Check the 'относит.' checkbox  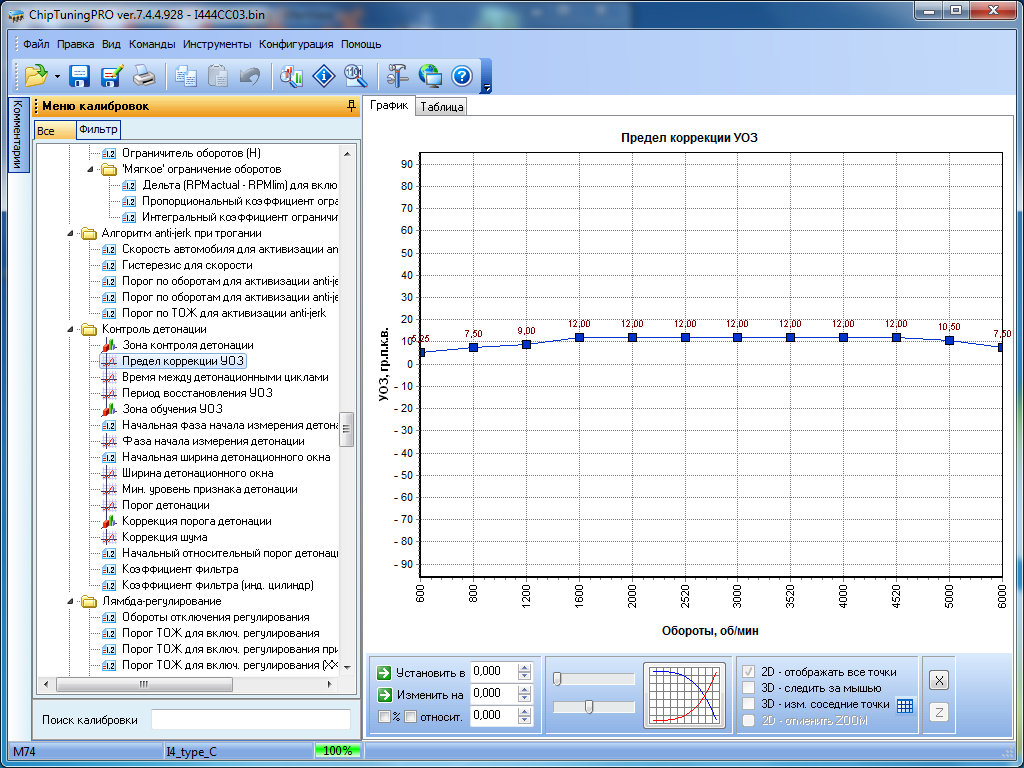pyautogui.click(x=411, y=716)
